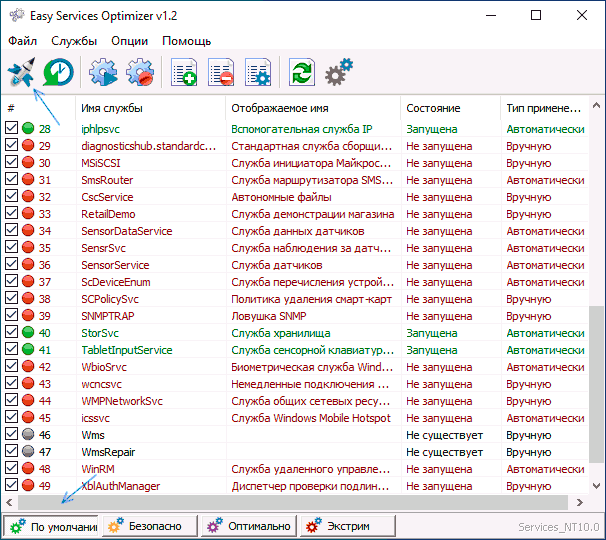
Task: Select the WMPNetworkSvc service name
Action: (x=122, y=401)
